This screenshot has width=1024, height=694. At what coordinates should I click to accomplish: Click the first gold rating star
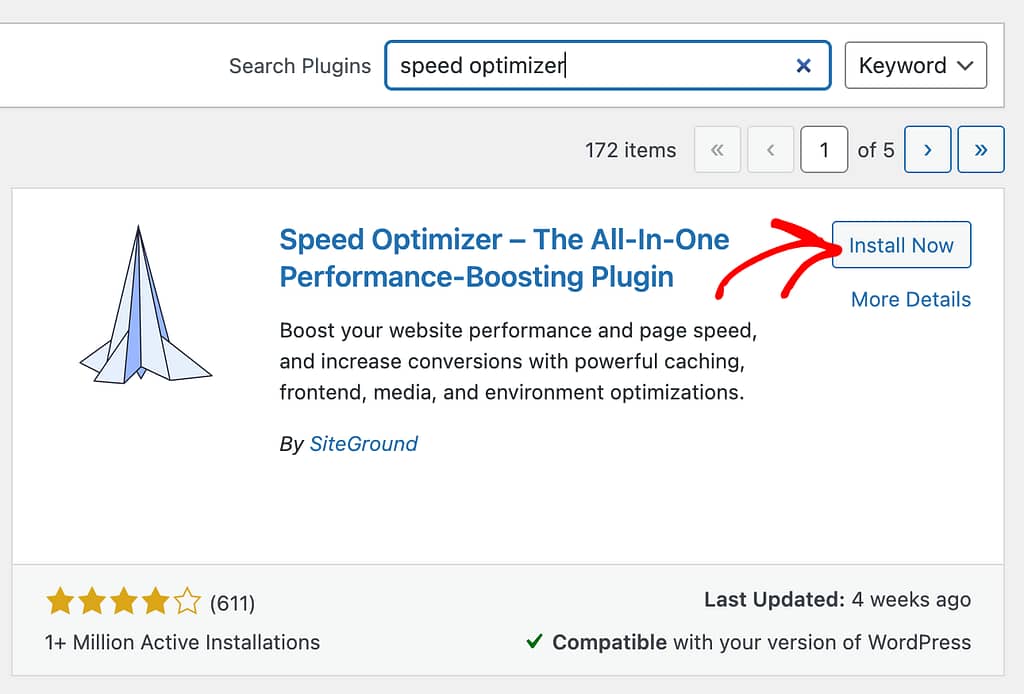pyautogui.click(x=60, y=601)
